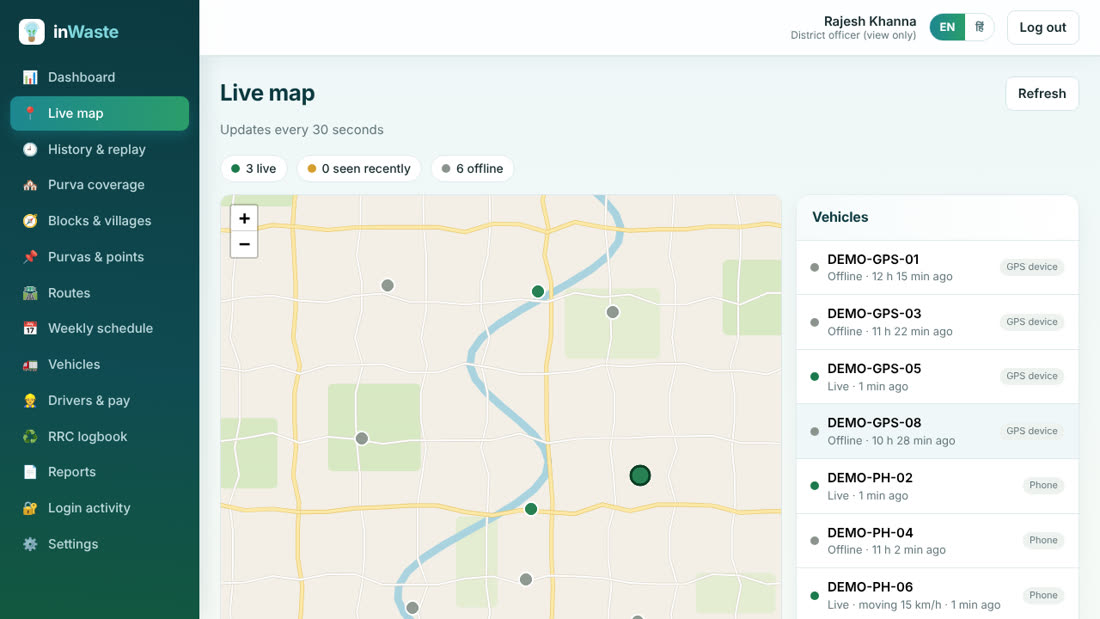Select the 3 live filter chip
This screenshot has width=1100, height=619.
pos(253,168)
